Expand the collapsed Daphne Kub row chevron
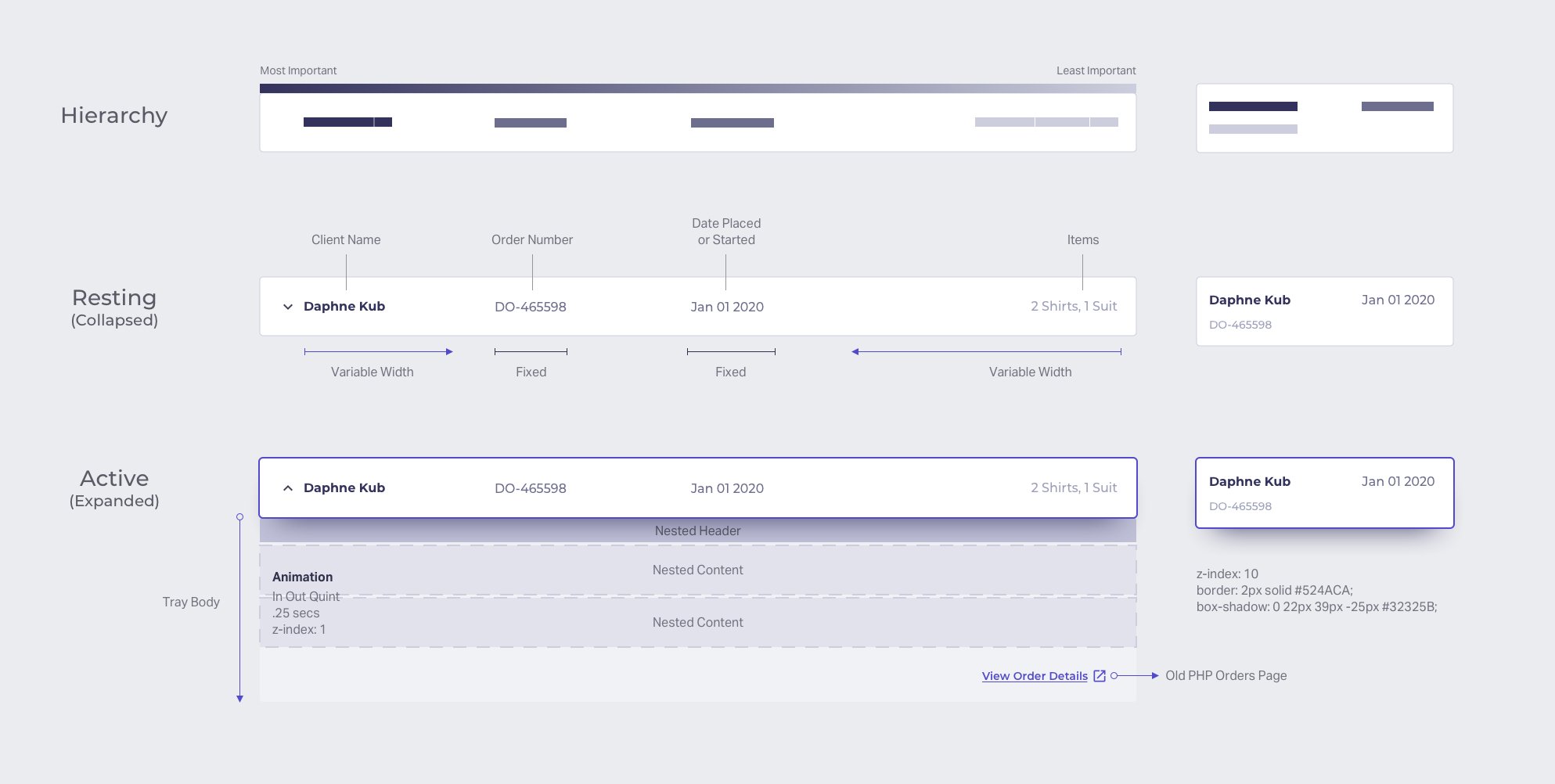This screenshot has height=784, width=1555. click(x=287, y=307)
